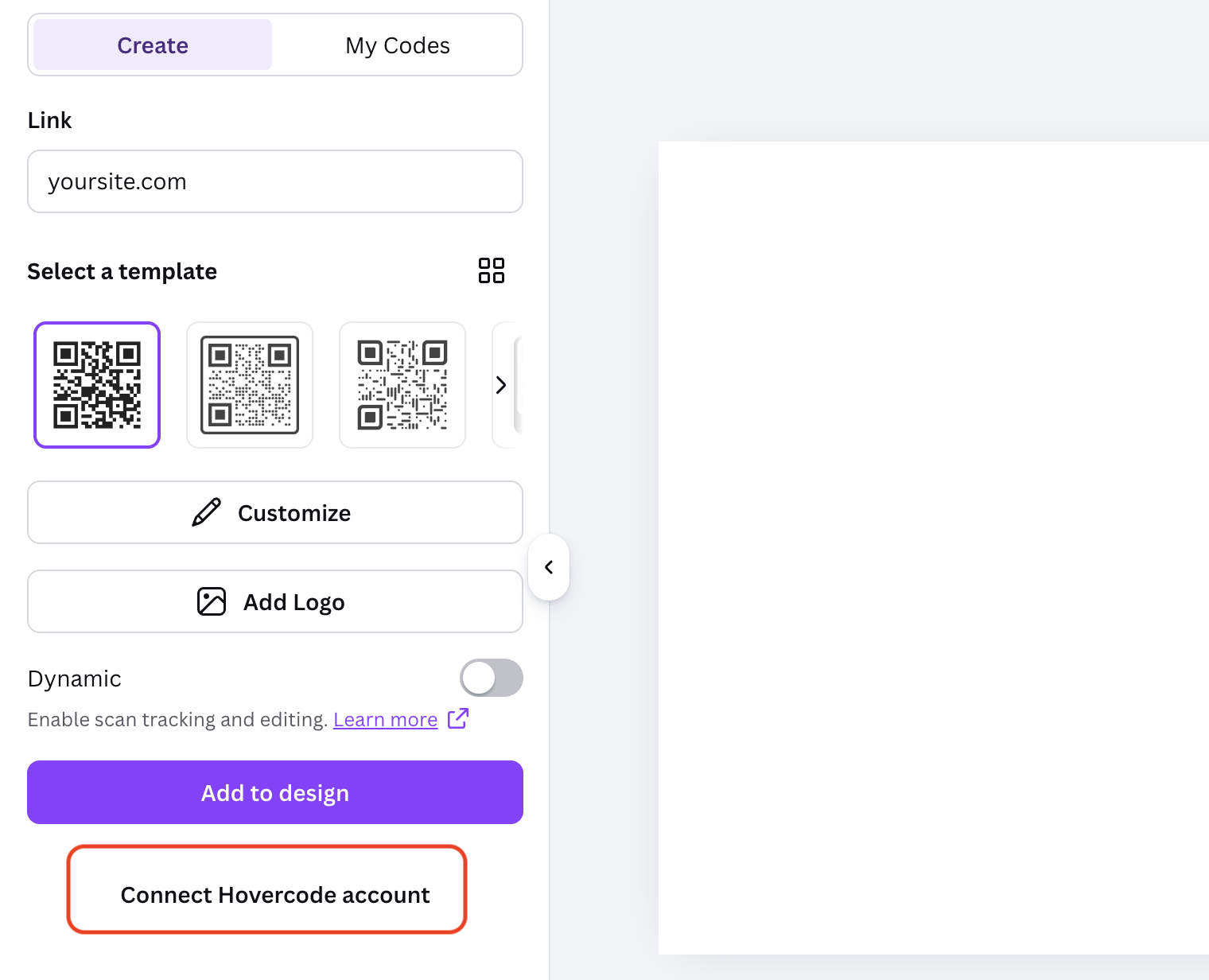Select the second framed dotted QR template
1209x980 pixels.
tap(250, 385)
